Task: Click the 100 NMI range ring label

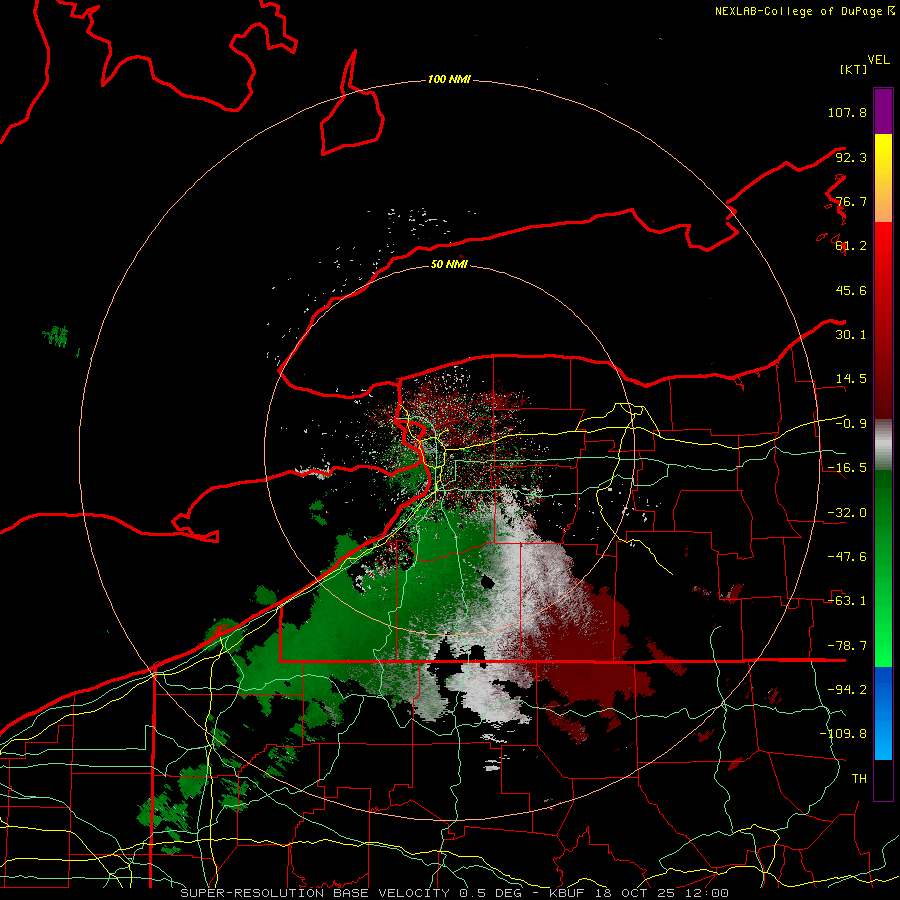Action: (x=449, y=79)
